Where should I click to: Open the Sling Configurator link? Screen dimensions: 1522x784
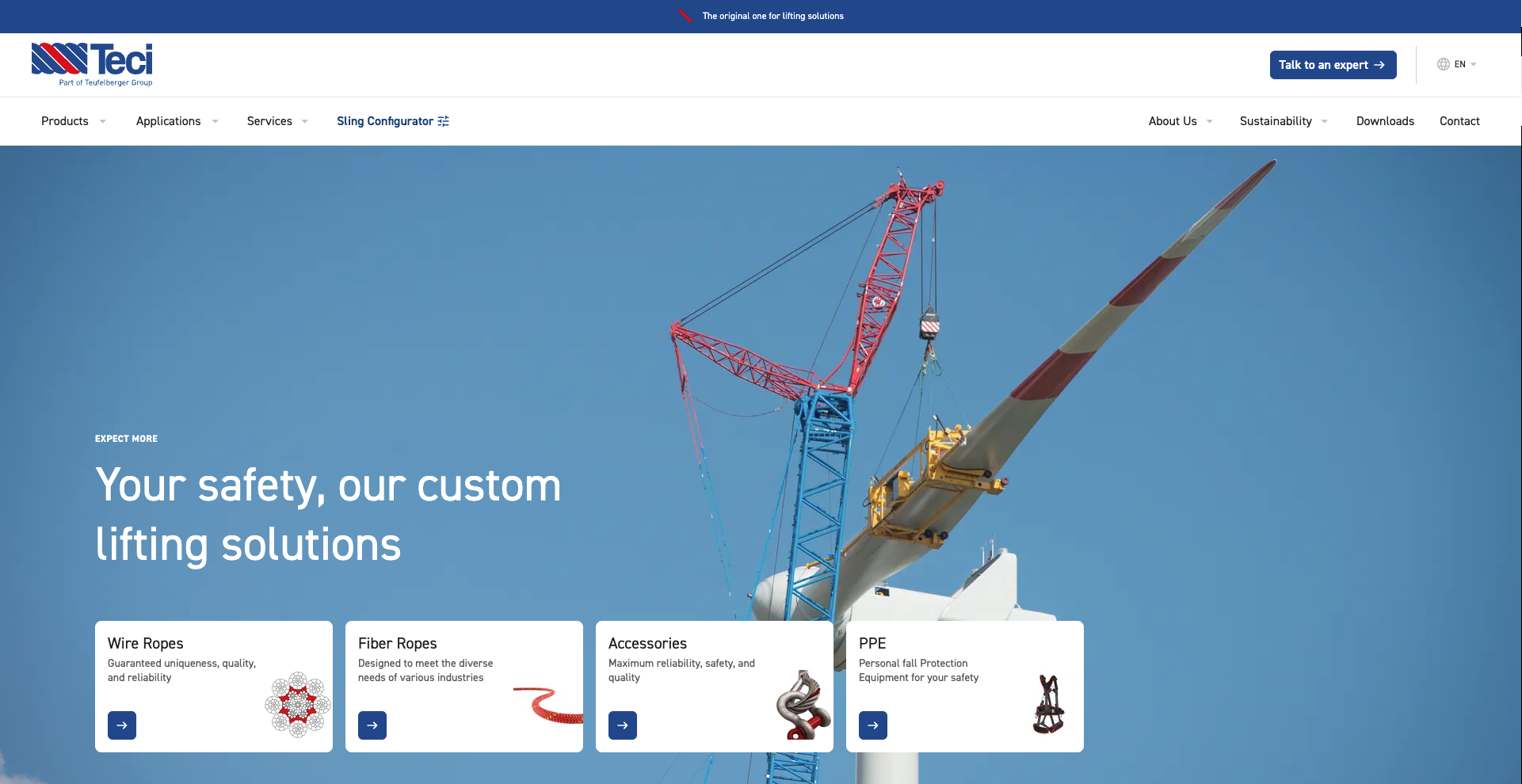[393, 121]
